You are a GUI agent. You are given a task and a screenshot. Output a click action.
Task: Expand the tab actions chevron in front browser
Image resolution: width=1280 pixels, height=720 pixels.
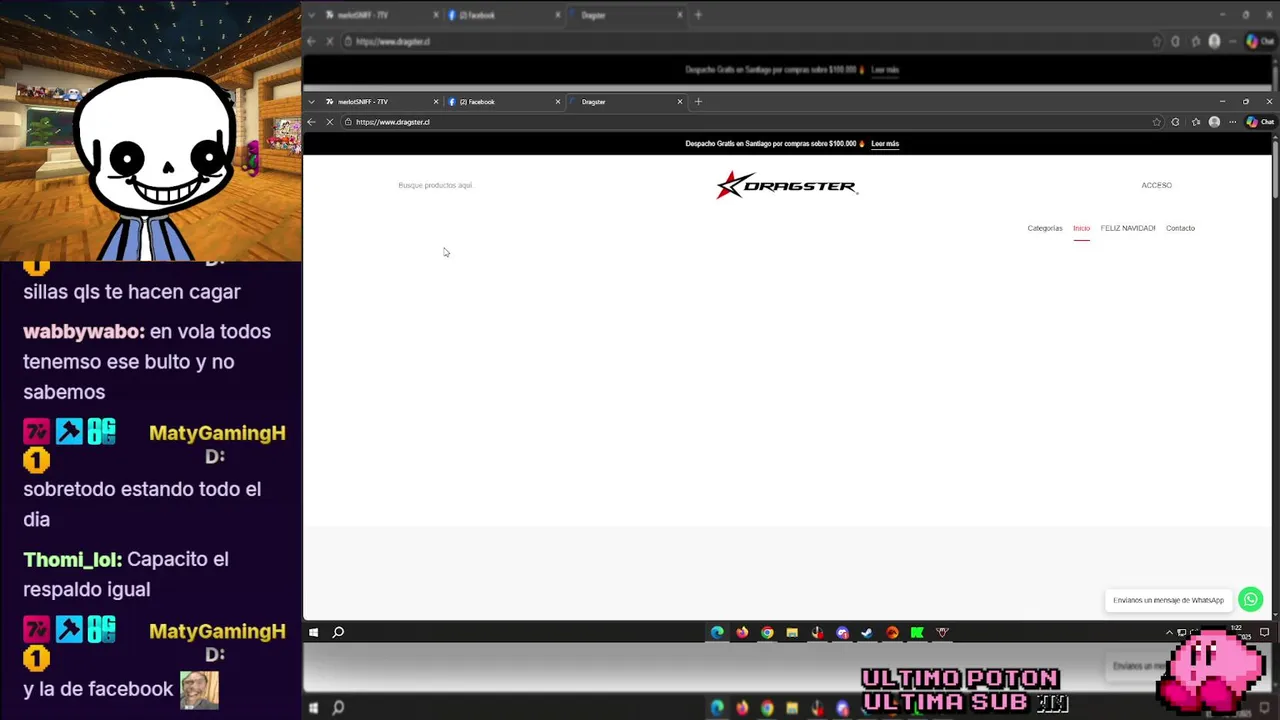pyautogui.click(x=311, y=101)
